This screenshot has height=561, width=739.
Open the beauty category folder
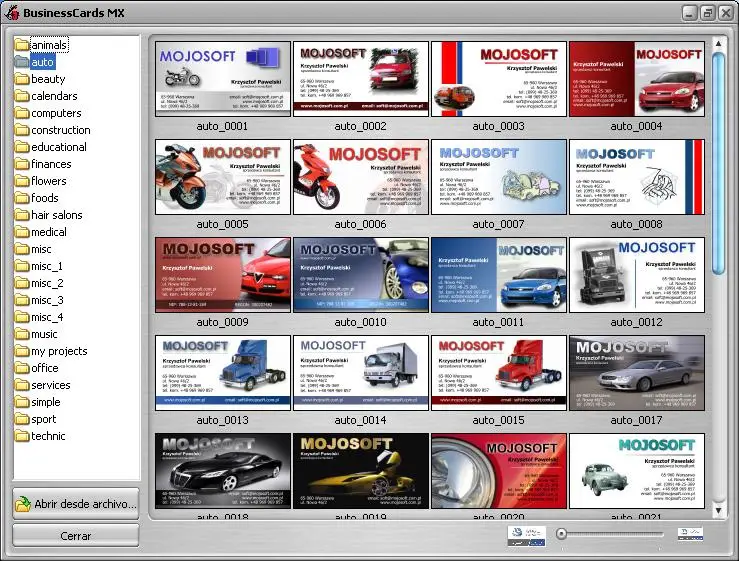[x=40, y=79]
